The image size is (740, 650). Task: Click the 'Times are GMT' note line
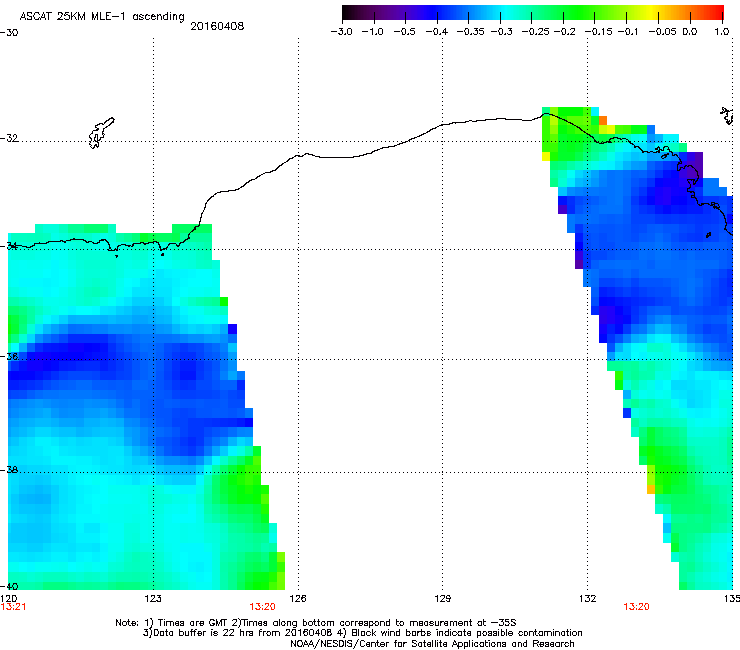[316, 623]
